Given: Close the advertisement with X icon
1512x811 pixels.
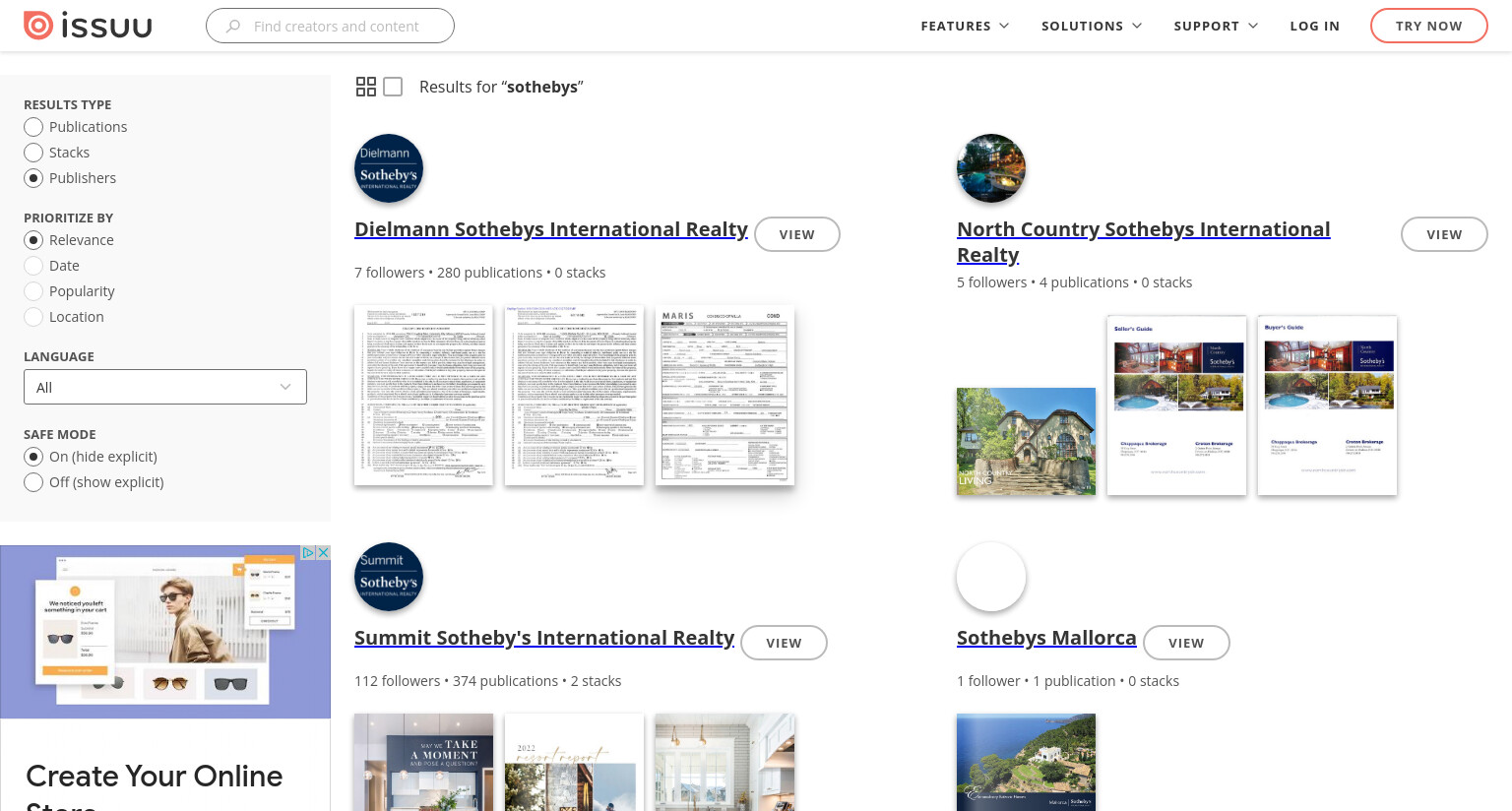Looking at the screenshot, I should coord(323,553).
